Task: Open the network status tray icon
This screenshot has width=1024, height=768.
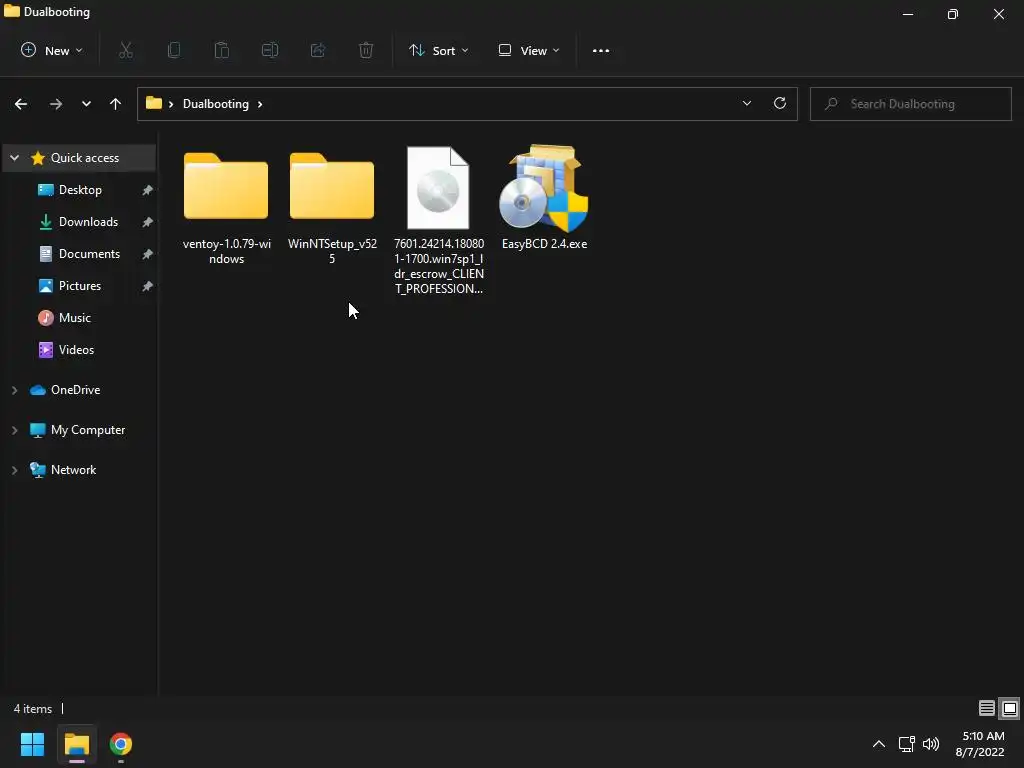Action: click(x=906, y=744)
